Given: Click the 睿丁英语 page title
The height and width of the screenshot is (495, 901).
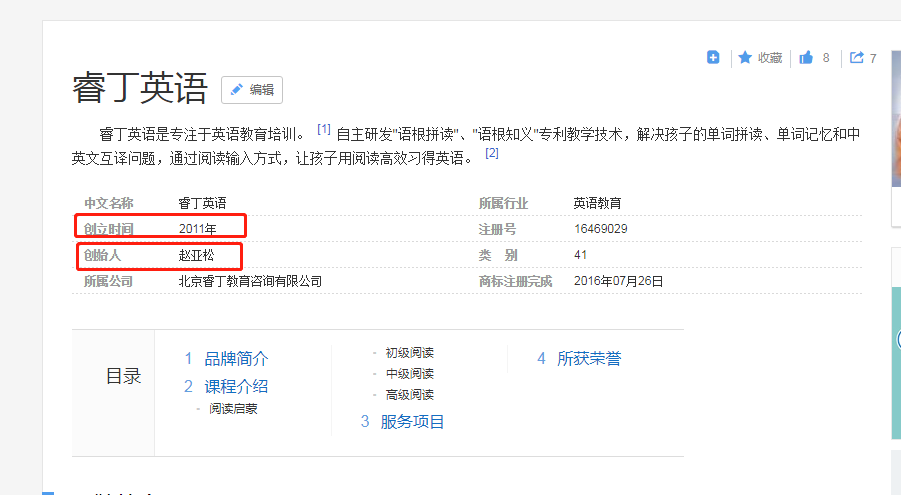Looking at the screenshot, I should pos(140,89).
